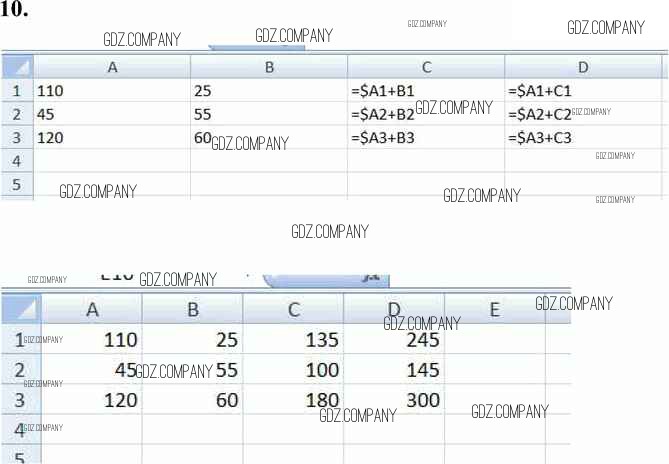Click the Select All corner of the top sheet
This screenshot has height=464, width=669.
pos(17,67)
